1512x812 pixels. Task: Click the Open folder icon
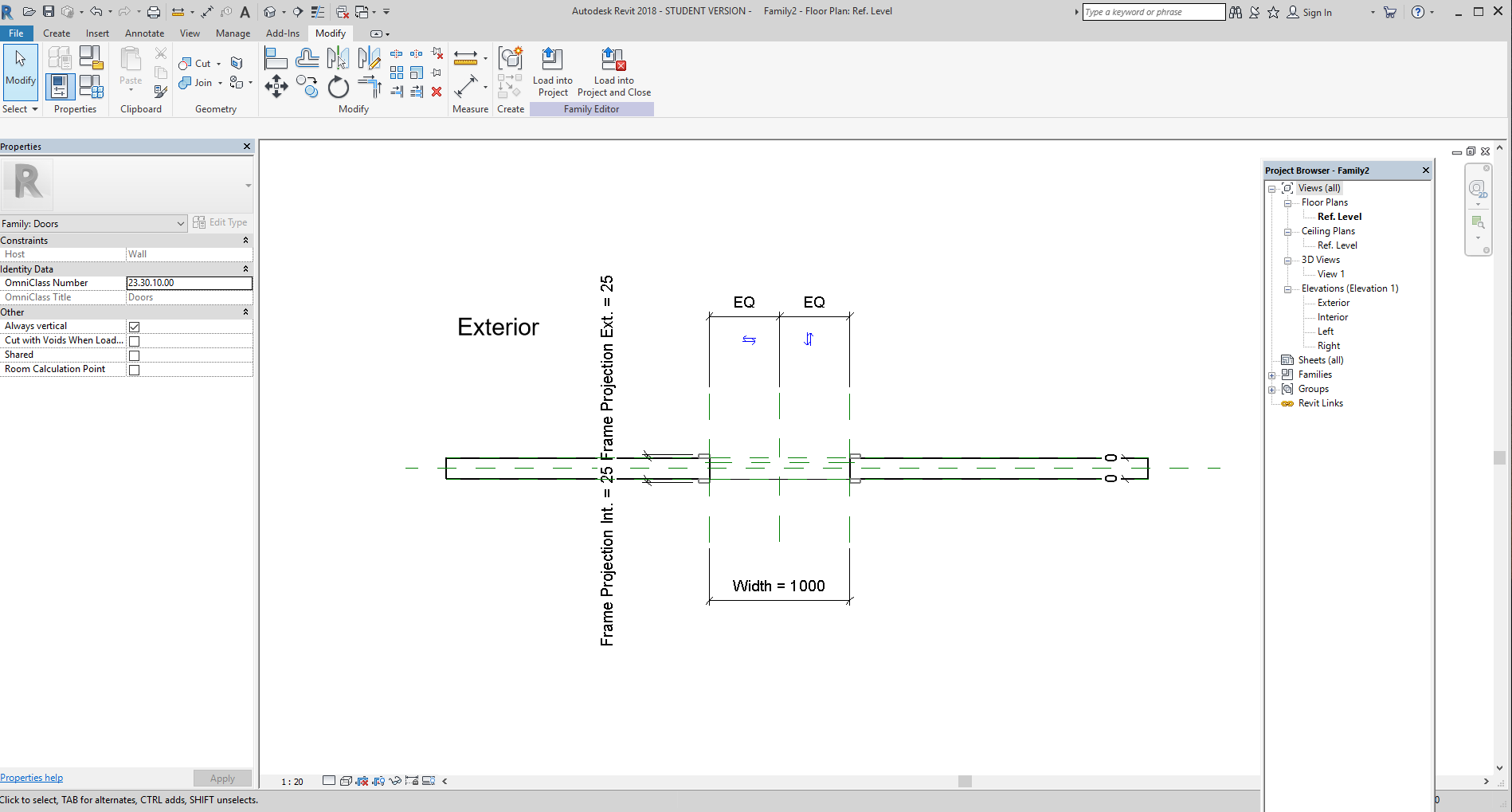coord(29,12)
